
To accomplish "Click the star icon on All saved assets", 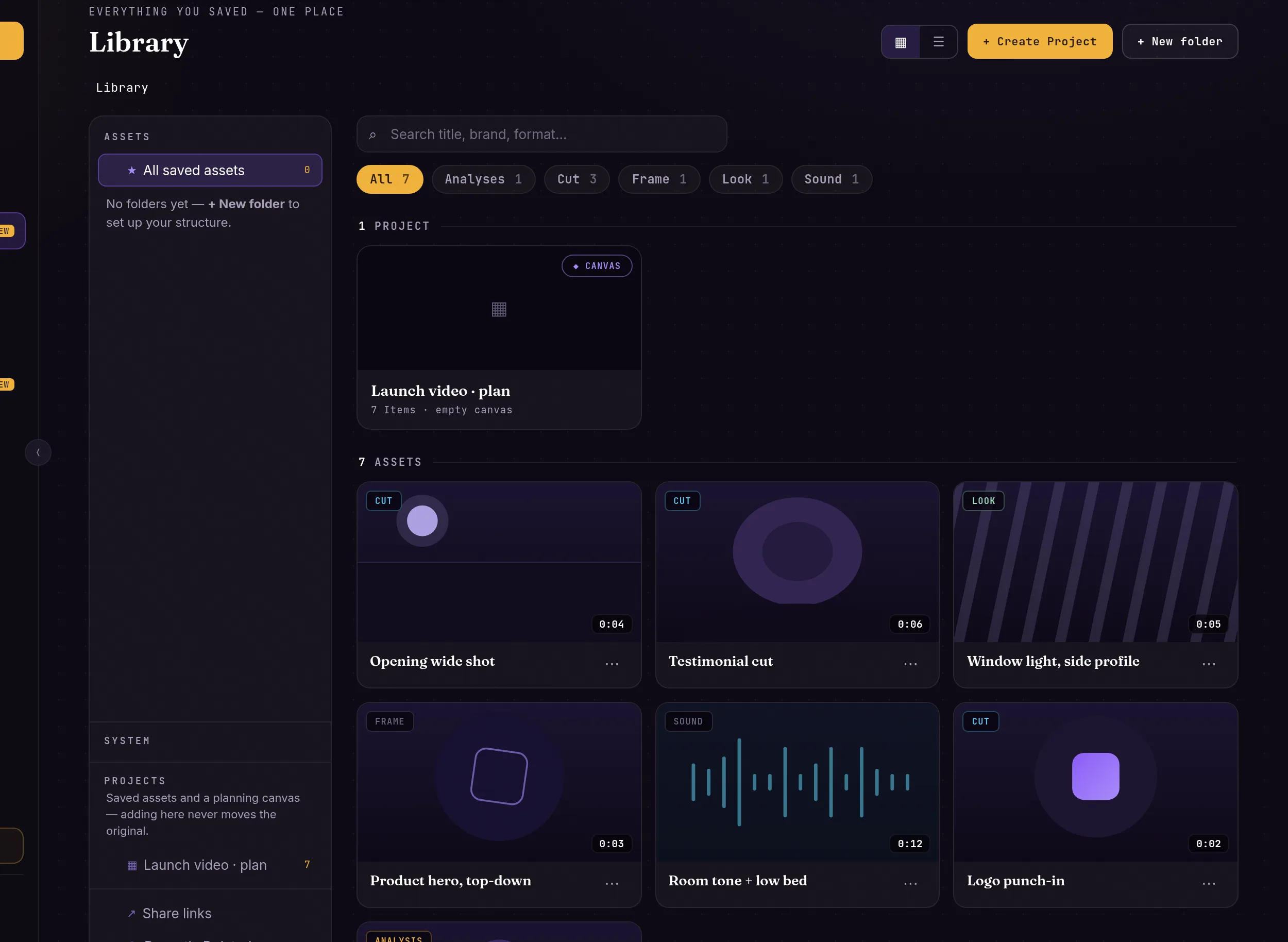I will tap(132, 170).
